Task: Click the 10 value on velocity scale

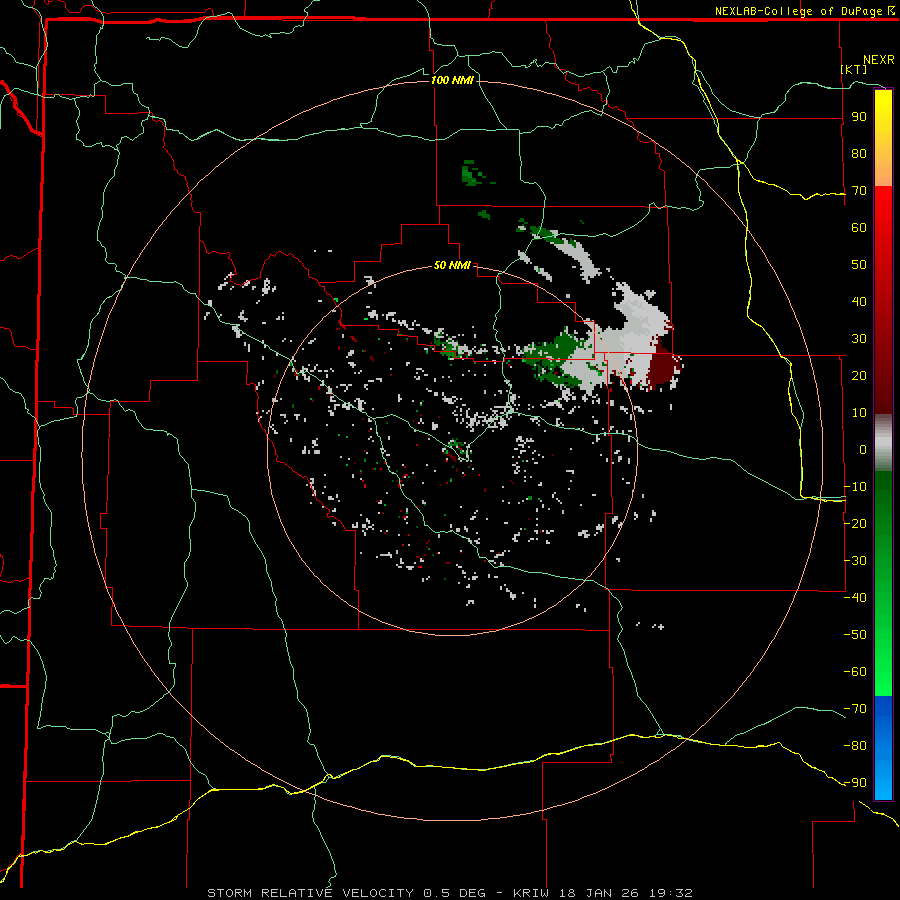Action: click(x=859, y=413)
